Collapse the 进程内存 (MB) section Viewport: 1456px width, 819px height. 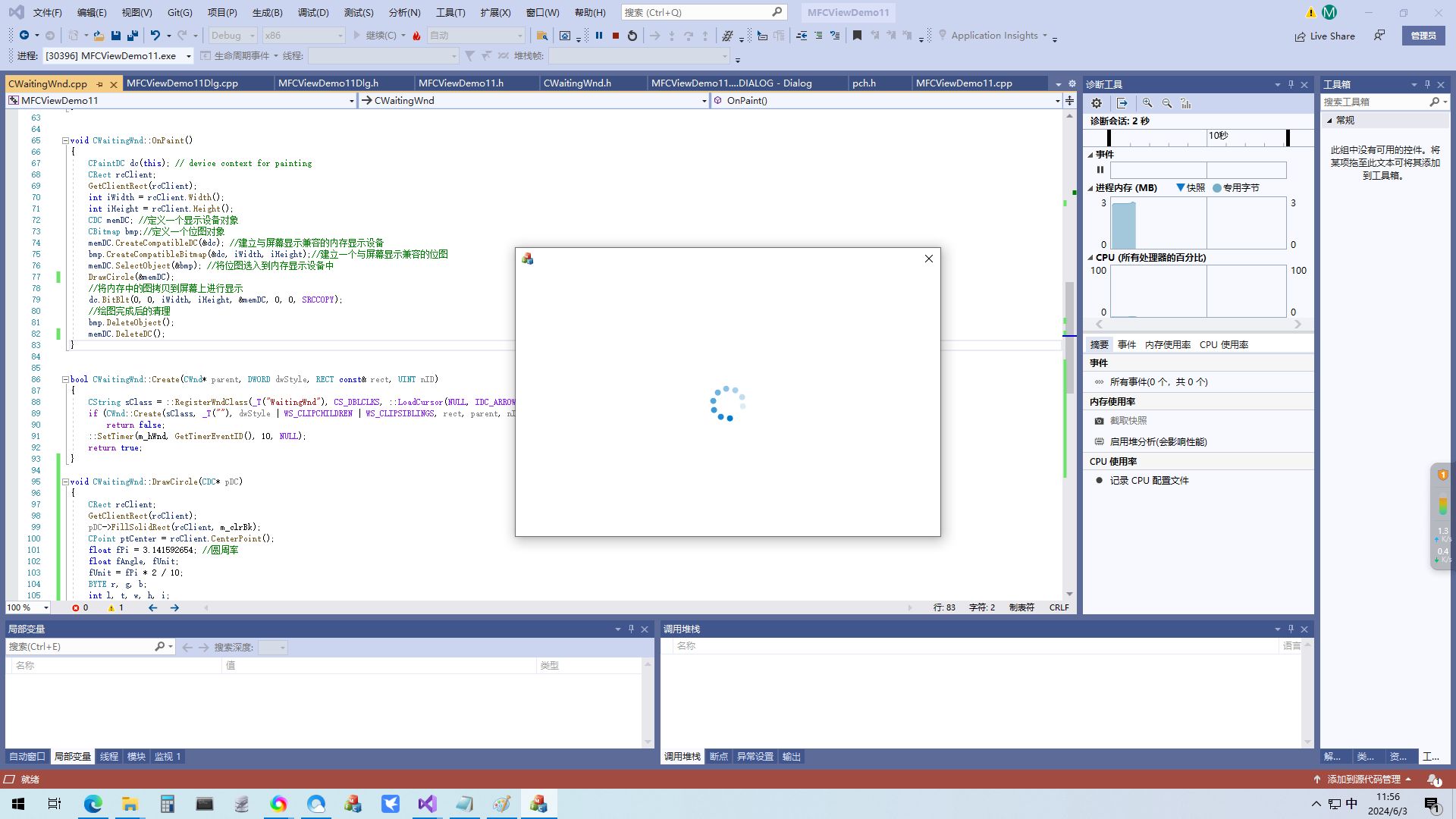[1090, 188]
